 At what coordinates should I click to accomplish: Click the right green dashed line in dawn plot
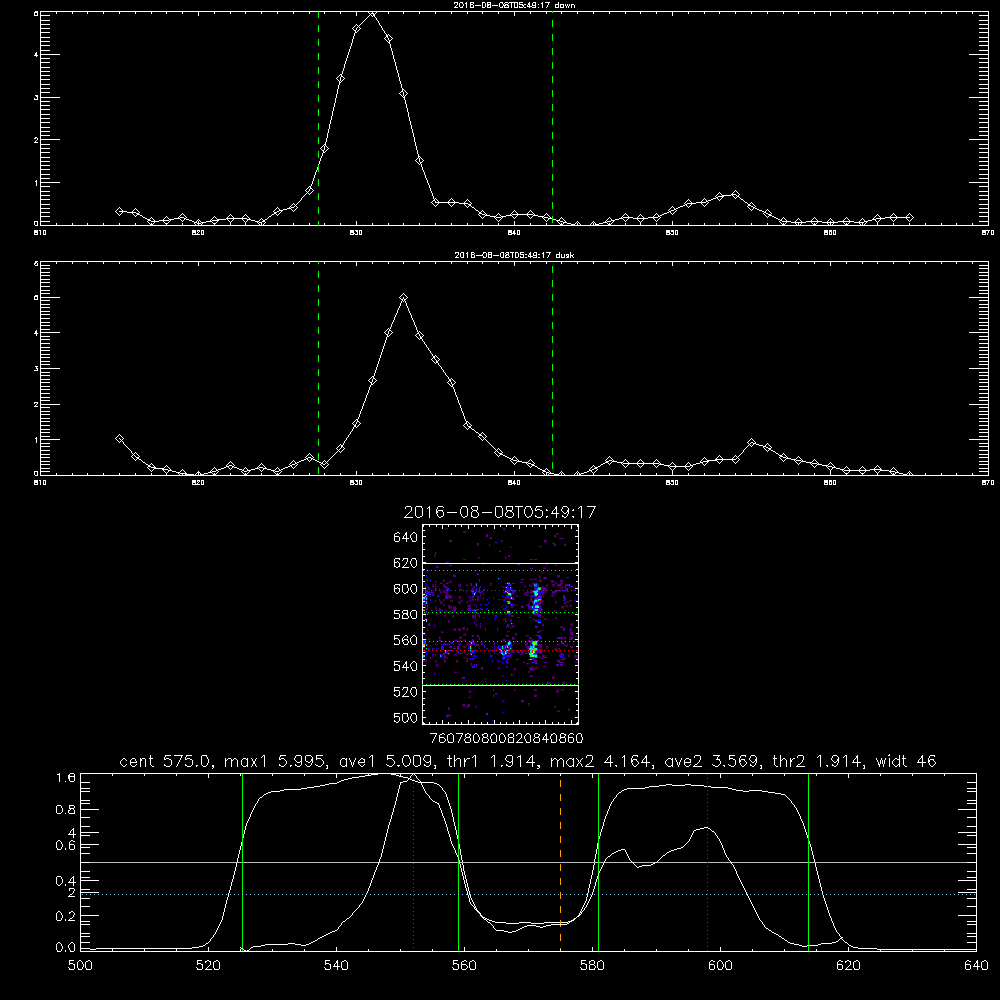552,121
